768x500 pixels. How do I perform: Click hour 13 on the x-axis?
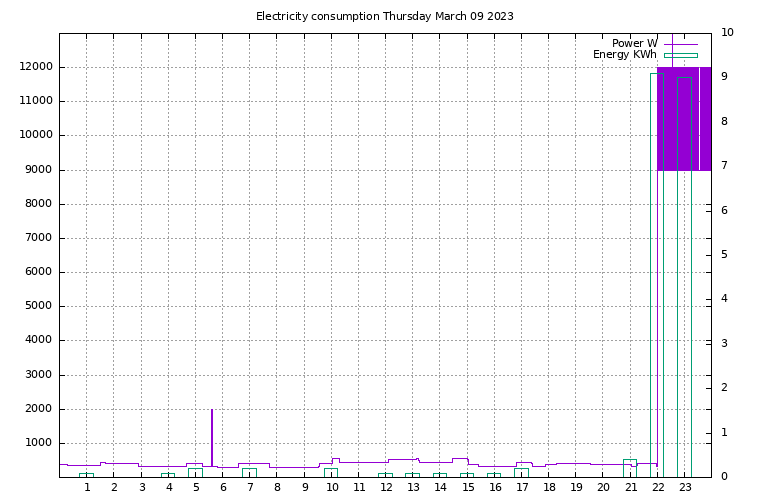click(x=413, y=487)
